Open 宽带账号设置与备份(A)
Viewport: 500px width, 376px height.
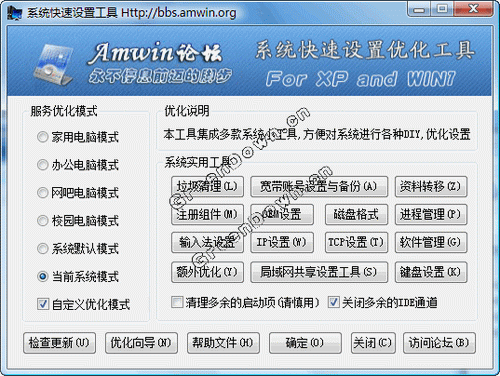coord(319,186)
